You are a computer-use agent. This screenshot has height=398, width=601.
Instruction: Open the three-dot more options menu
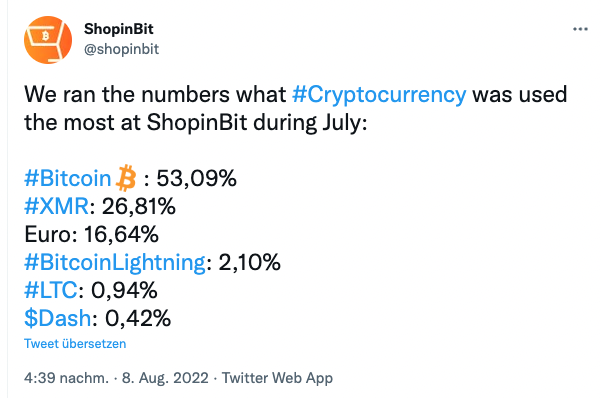pos(580,29)
